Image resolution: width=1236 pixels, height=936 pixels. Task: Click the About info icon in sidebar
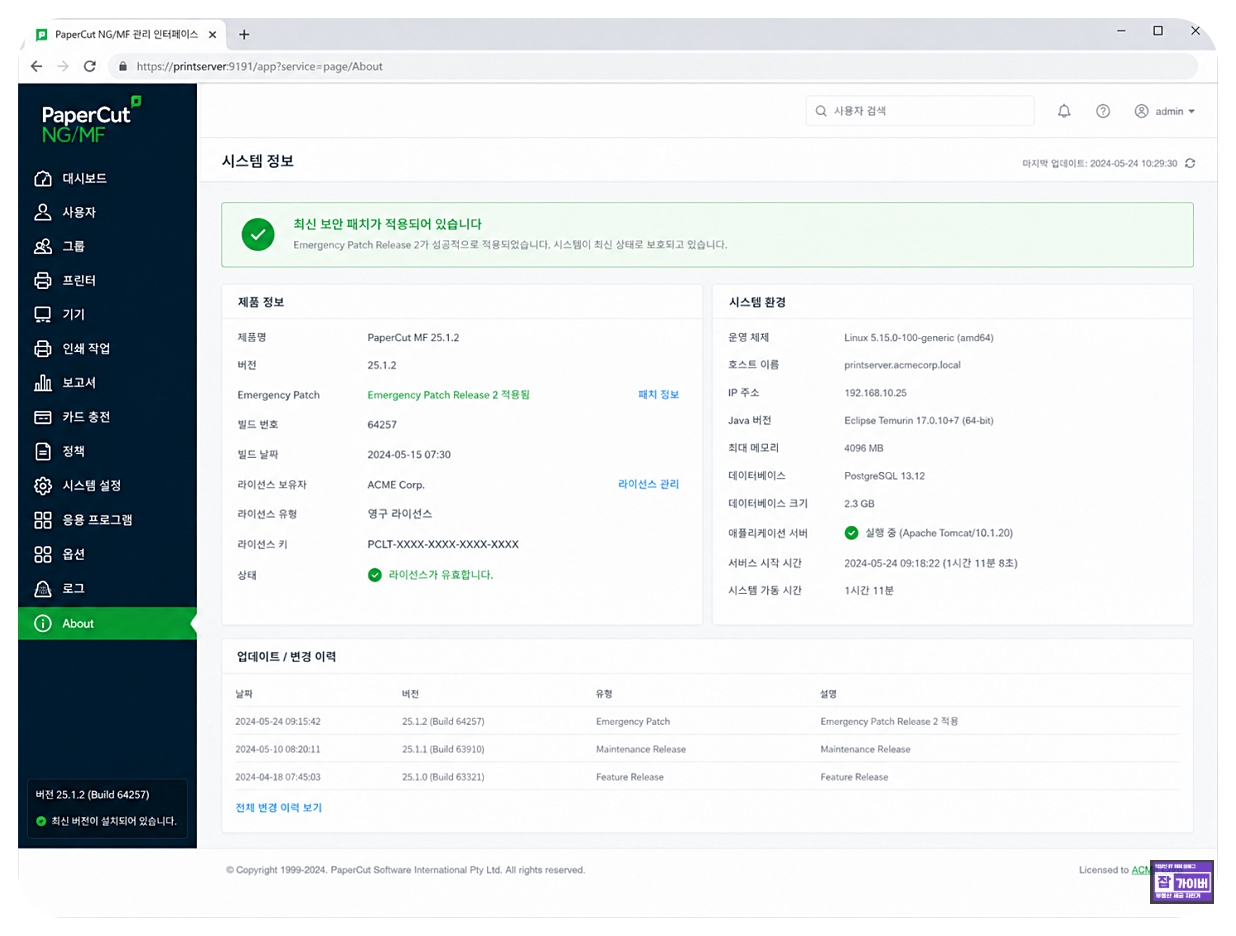tap(42, 624)
